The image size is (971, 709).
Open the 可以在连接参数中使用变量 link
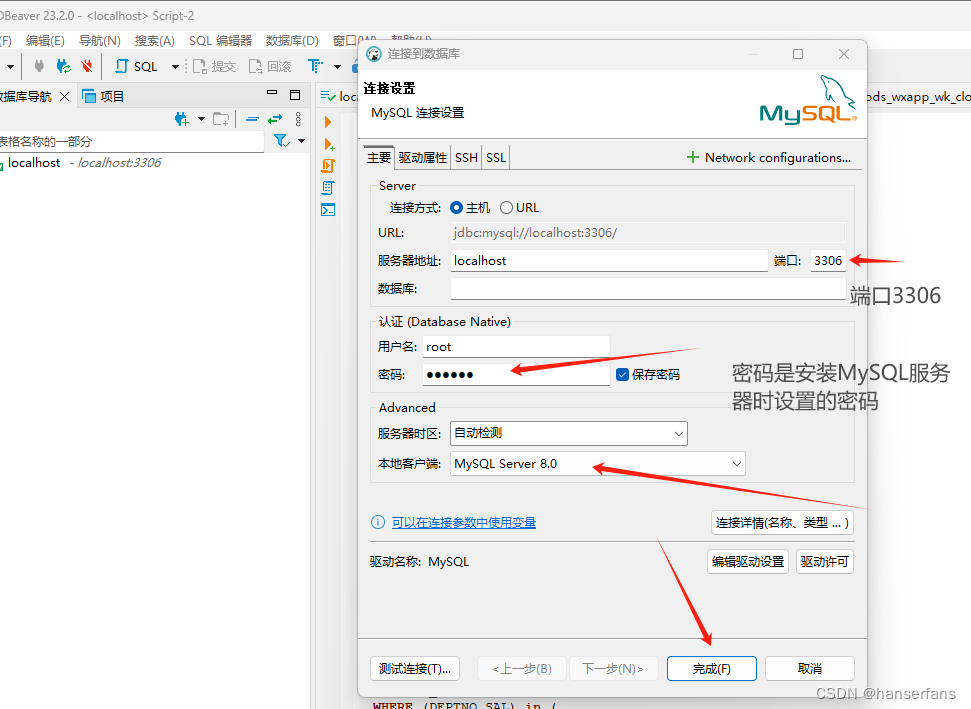click(465, 522)
